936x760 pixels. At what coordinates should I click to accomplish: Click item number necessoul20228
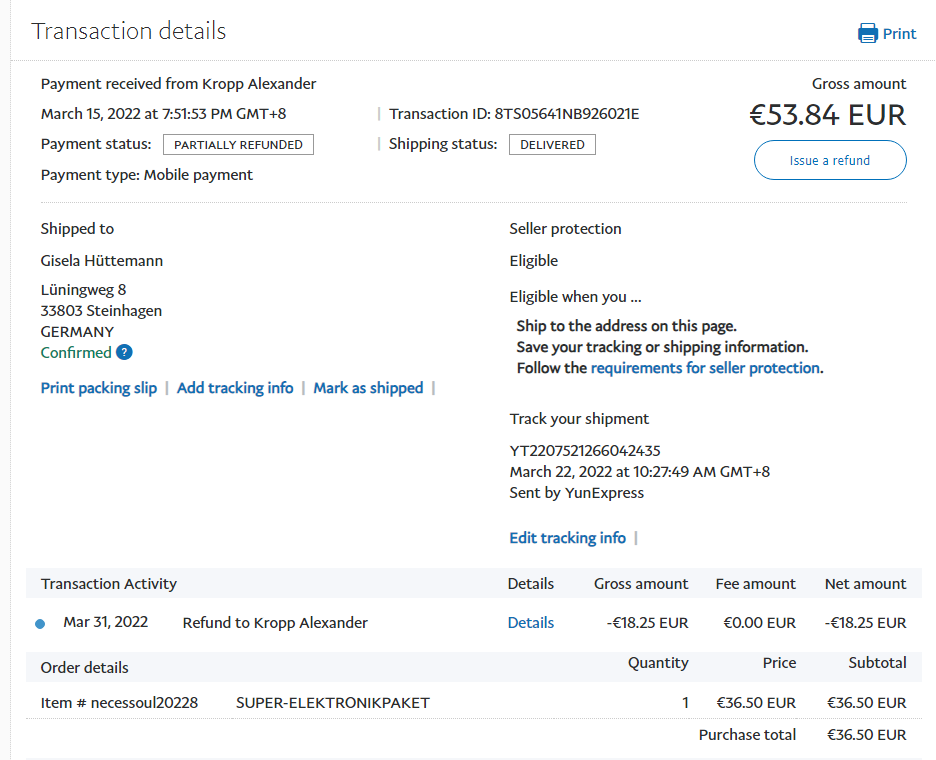(144, 703)
